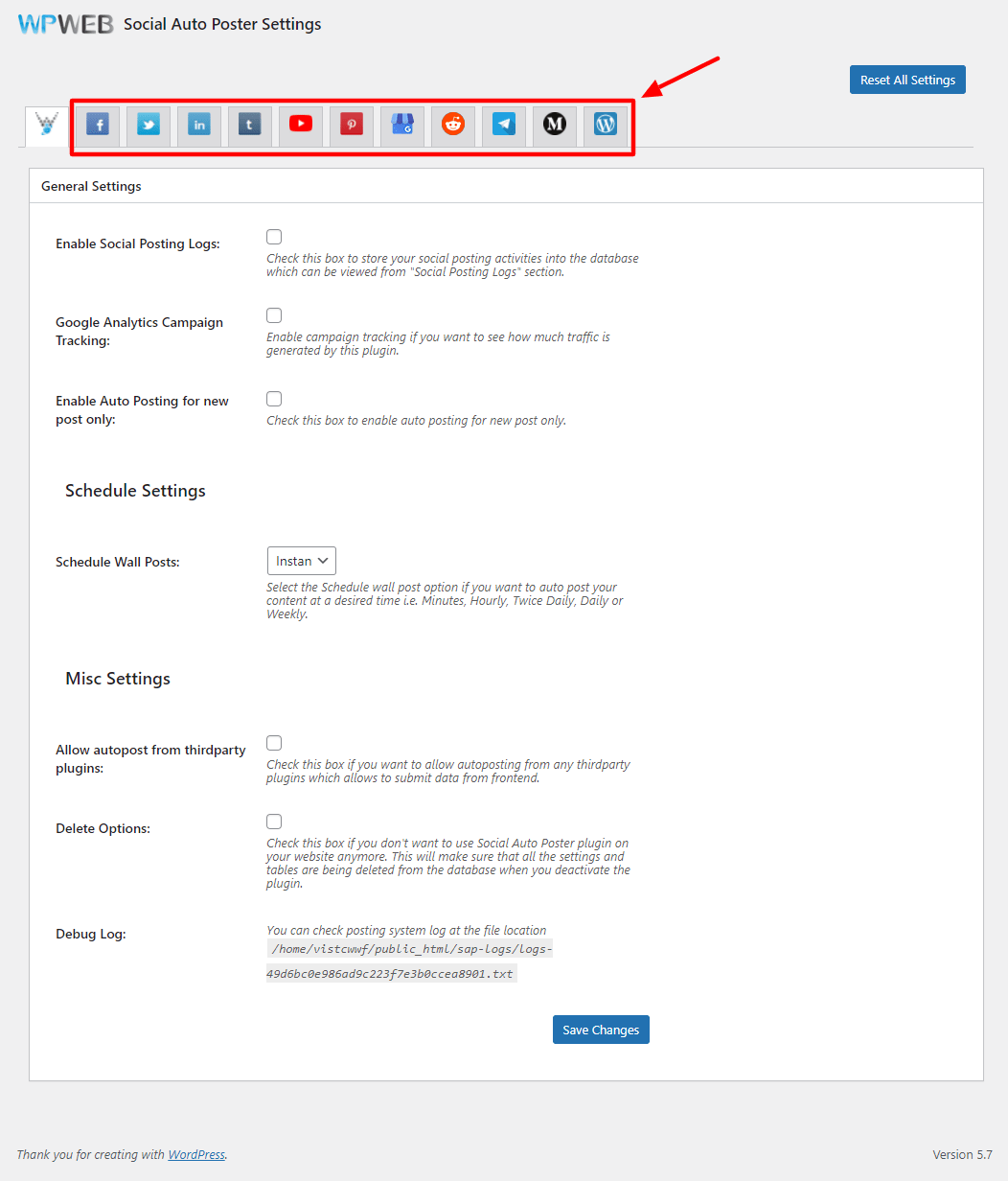Viewport: 1008px width, 1181px height.
Task: Tick Allow autopost from thirdparty plugins
Action: 274,743
